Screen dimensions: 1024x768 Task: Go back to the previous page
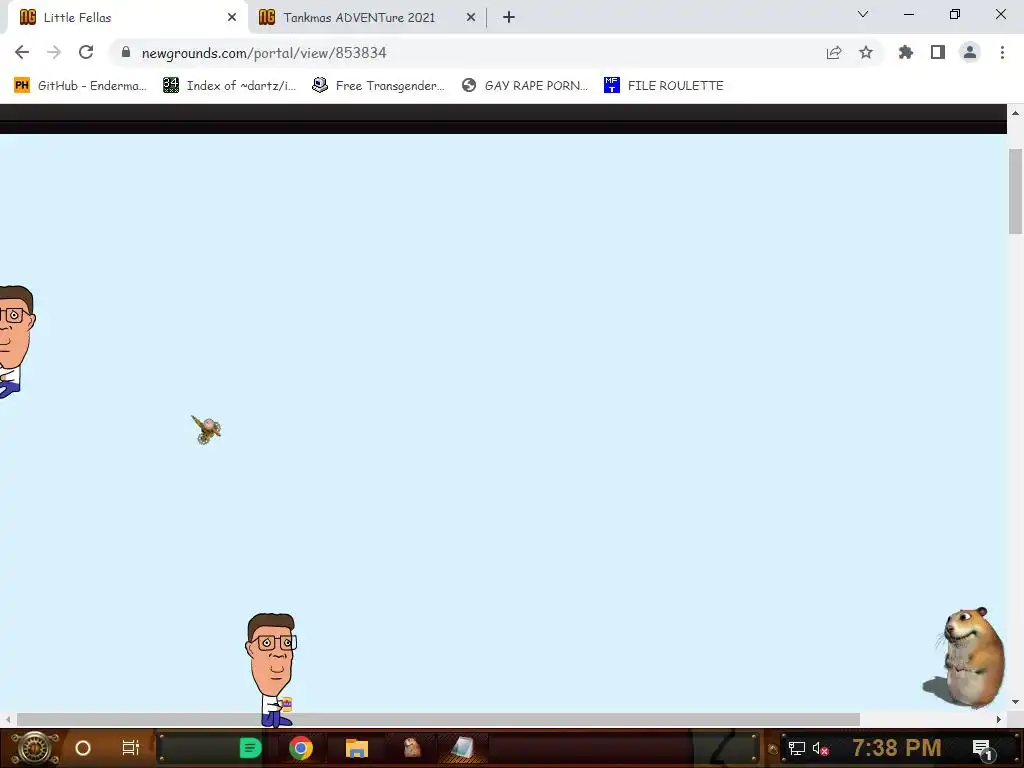tap(22, 53)
